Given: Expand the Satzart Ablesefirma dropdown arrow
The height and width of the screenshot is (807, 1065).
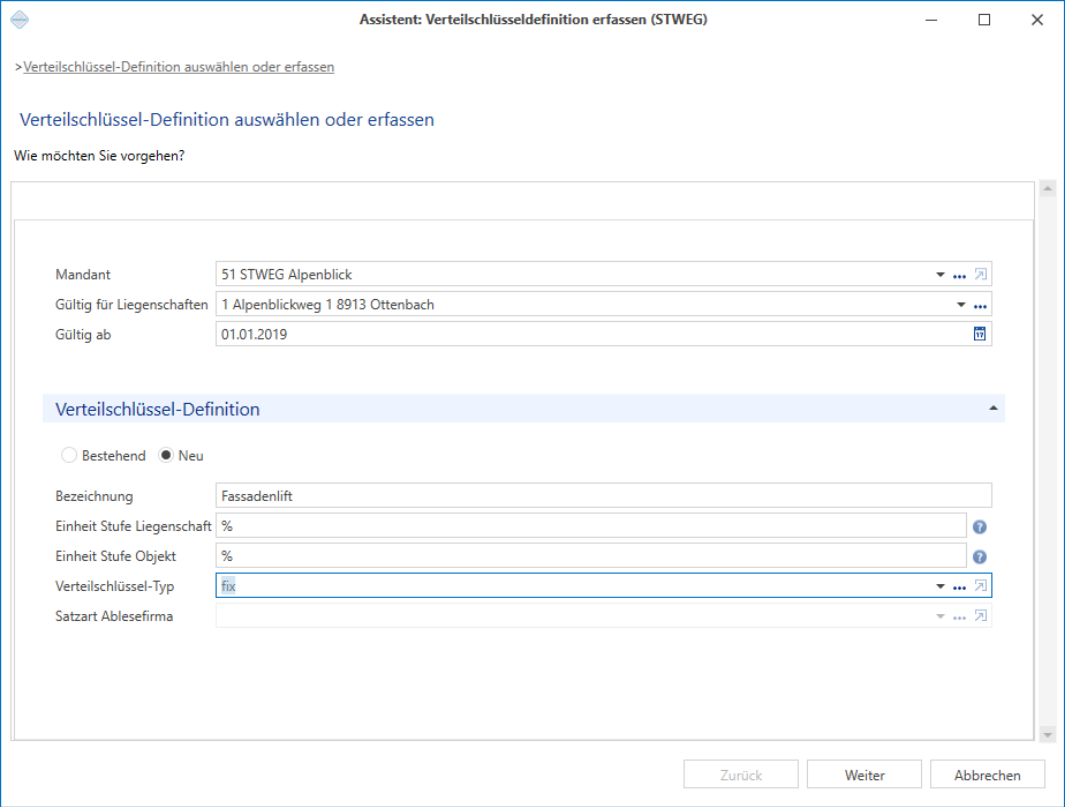Looking at the screenshot, I should (940, 615).
